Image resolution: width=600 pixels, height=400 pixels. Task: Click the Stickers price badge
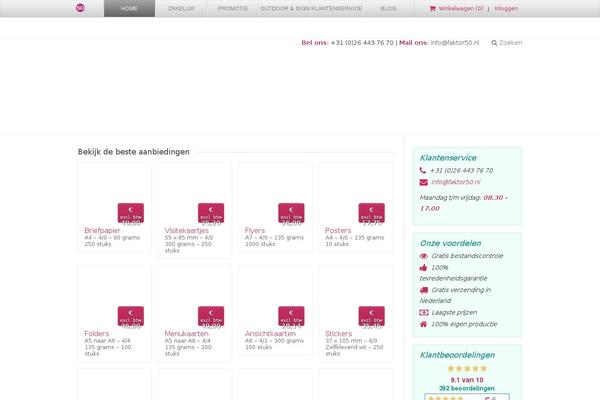372,317
